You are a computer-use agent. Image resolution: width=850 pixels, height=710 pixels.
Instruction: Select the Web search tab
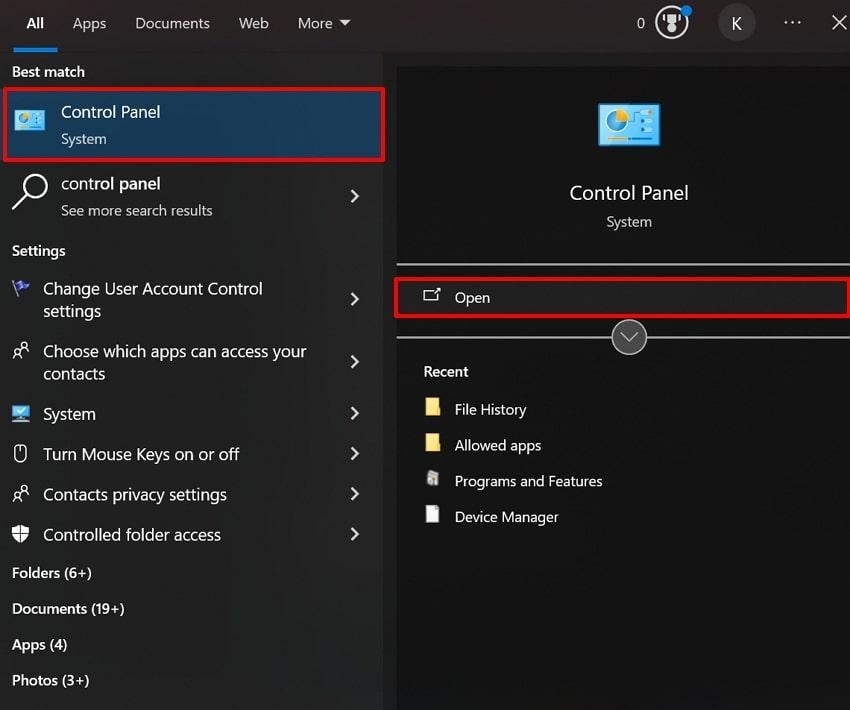tap(253, 23)
